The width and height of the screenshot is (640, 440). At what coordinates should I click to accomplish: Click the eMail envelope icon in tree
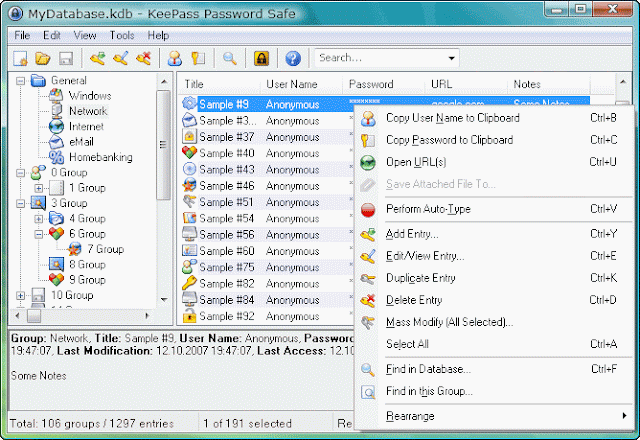click(56, 142)
